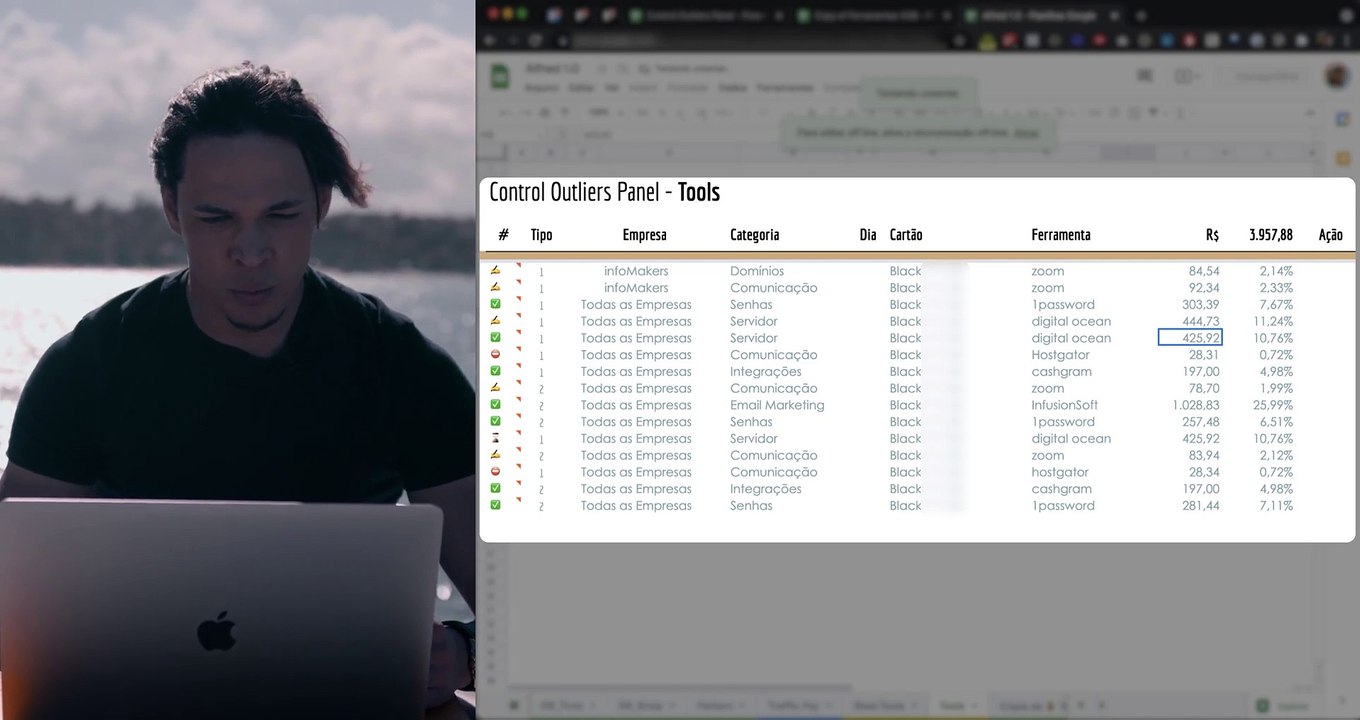
Task: Click the no-entry icon in the hostgator 28,34 row
Action: pyautogui.click(x=495, y=472)
